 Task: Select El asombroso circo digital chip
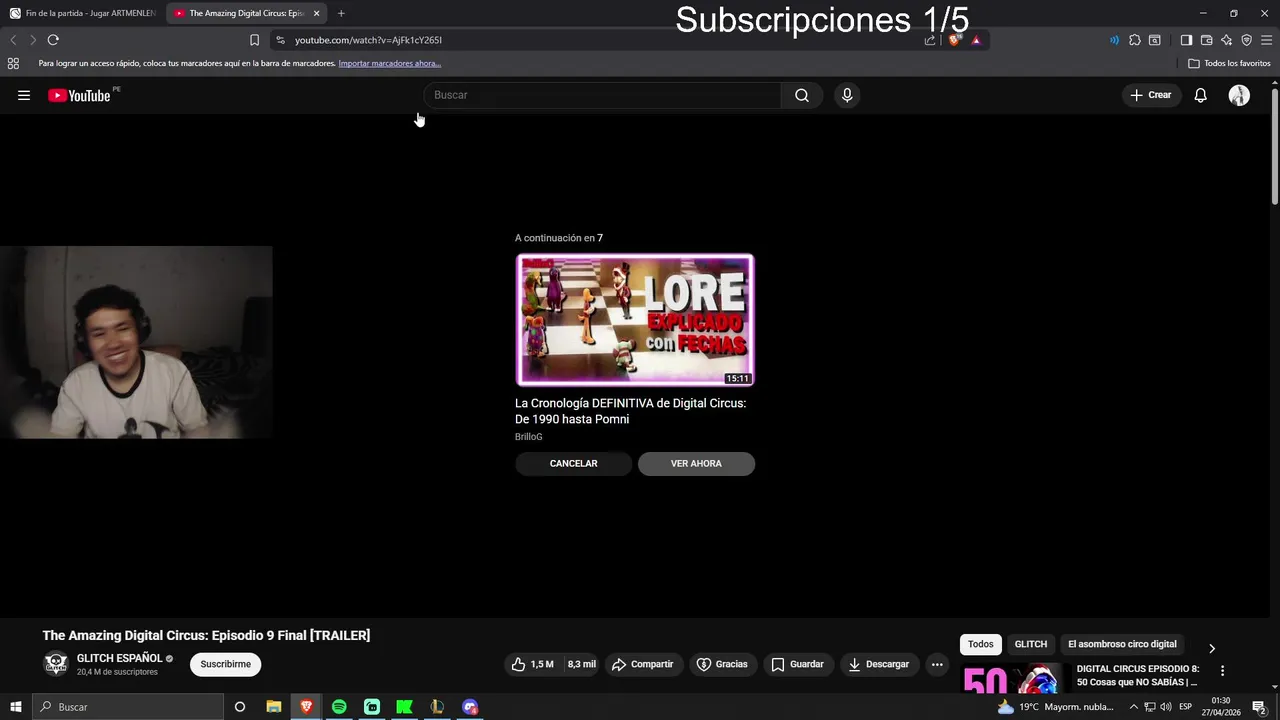1122,644
